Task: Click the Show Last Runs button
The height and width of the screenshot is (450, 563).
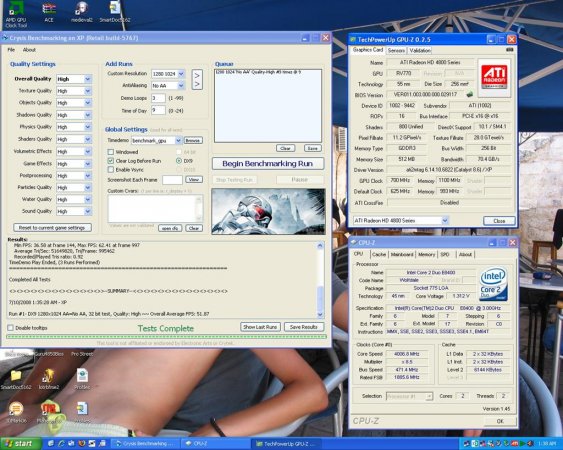Action: click(260, 327)
